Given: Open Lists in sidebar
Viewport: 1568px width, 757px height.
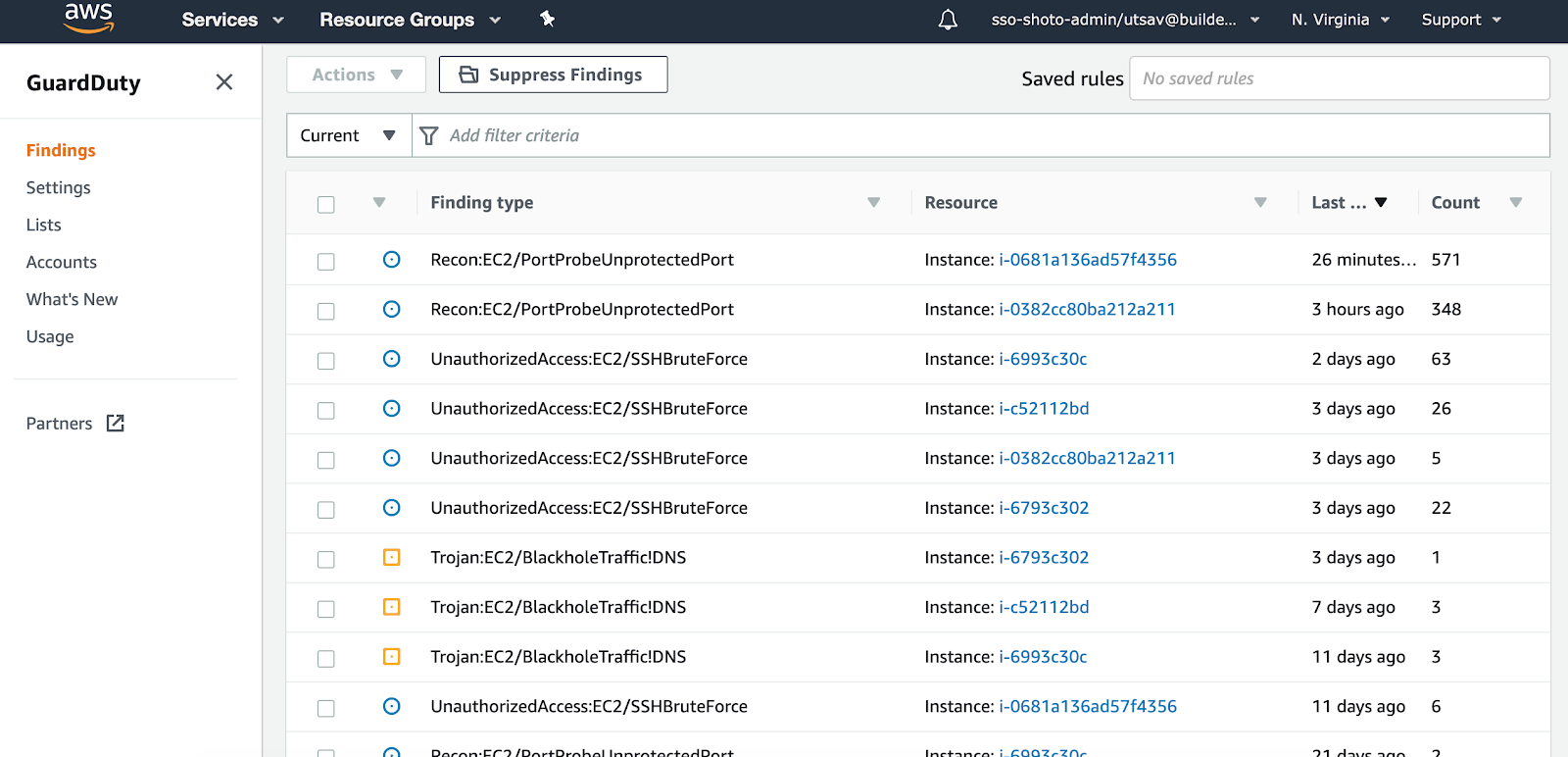Looking at the screenshot, I should coord(44,225).
